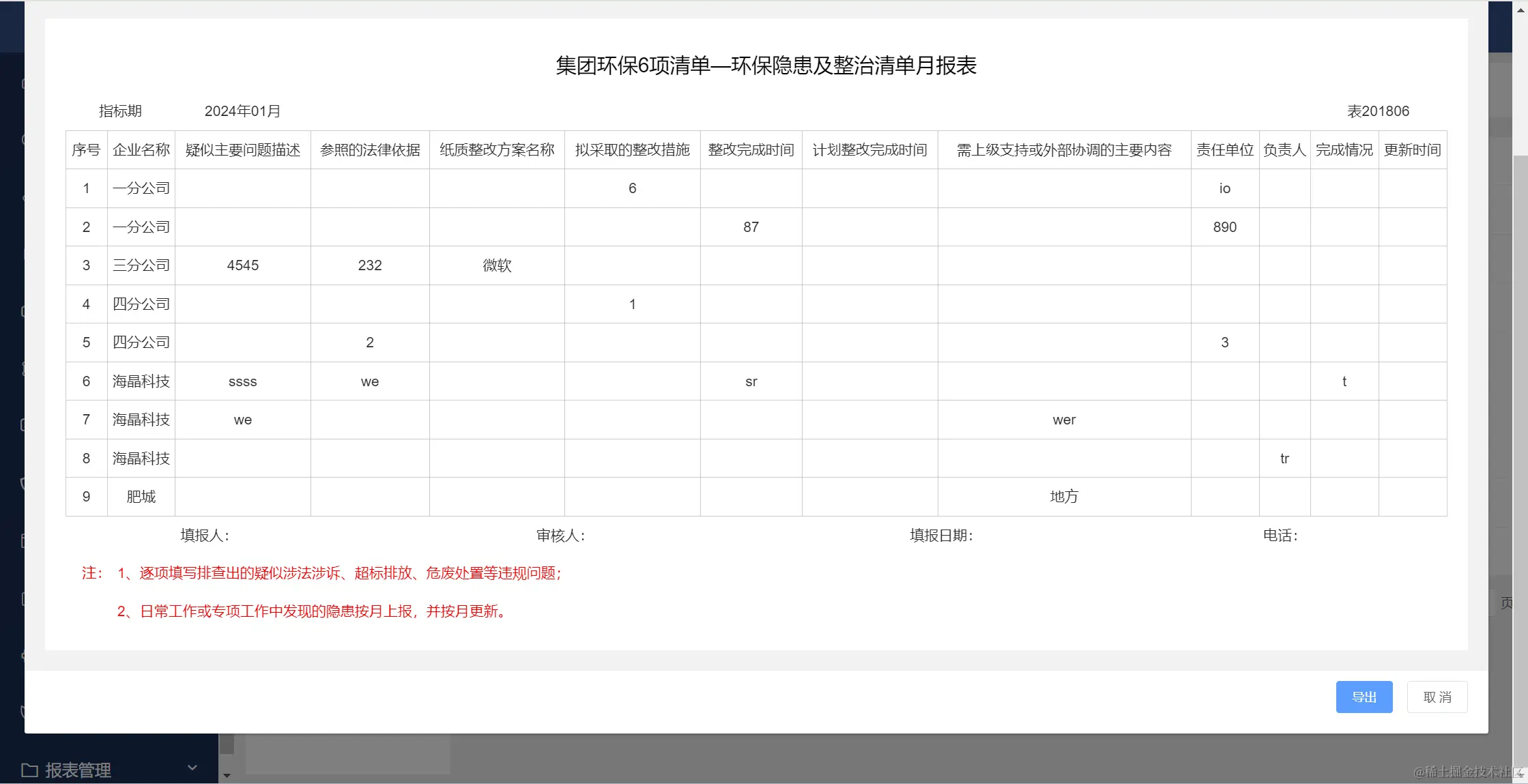Select the 微软 cell in row 3
The image size is (1528, 784).
click(x=497, y=265)
